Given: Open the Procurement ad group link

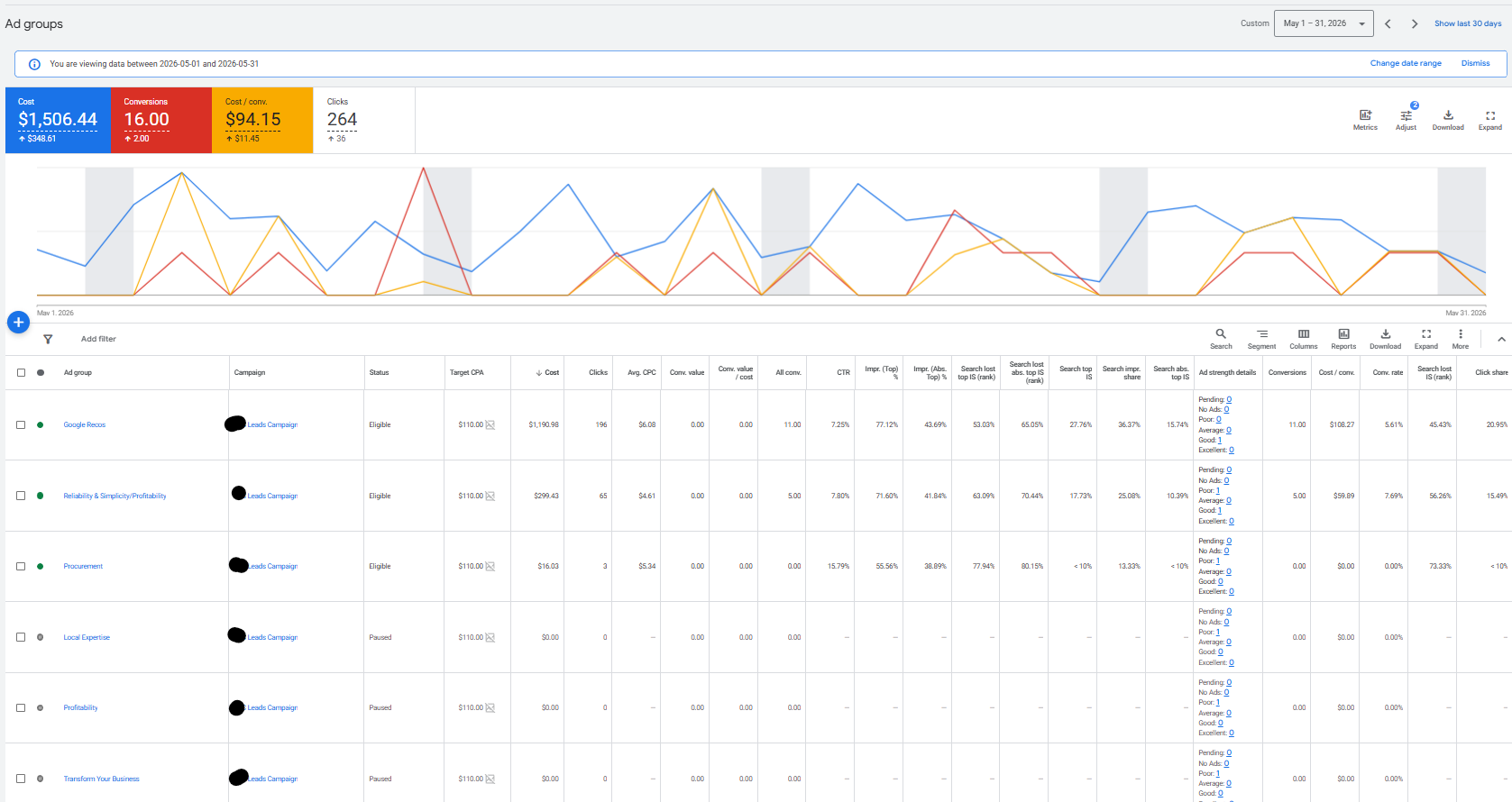Looking at the screenshot, I should [83, 567].
